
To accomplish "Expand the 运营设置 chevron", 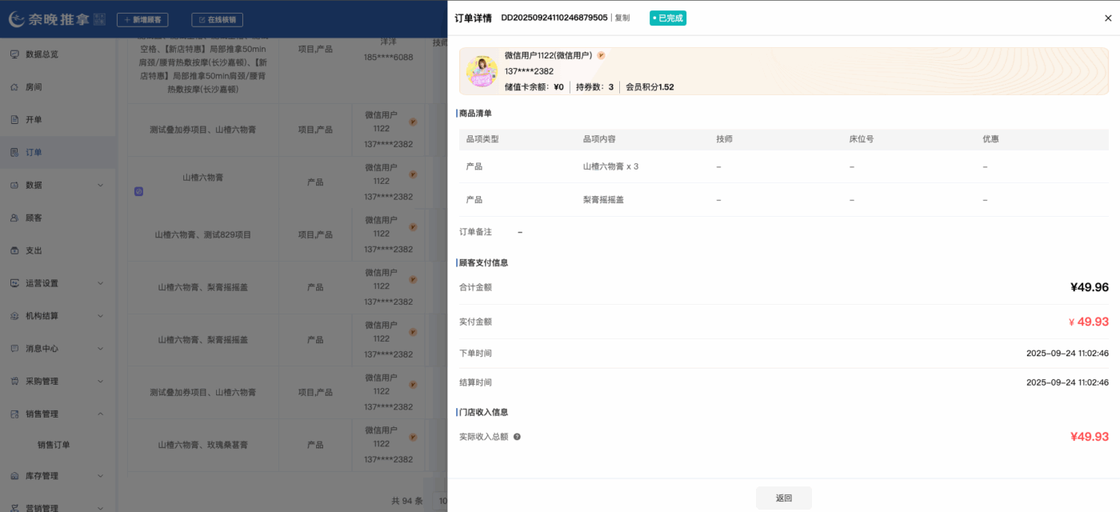I will [100, 283].
